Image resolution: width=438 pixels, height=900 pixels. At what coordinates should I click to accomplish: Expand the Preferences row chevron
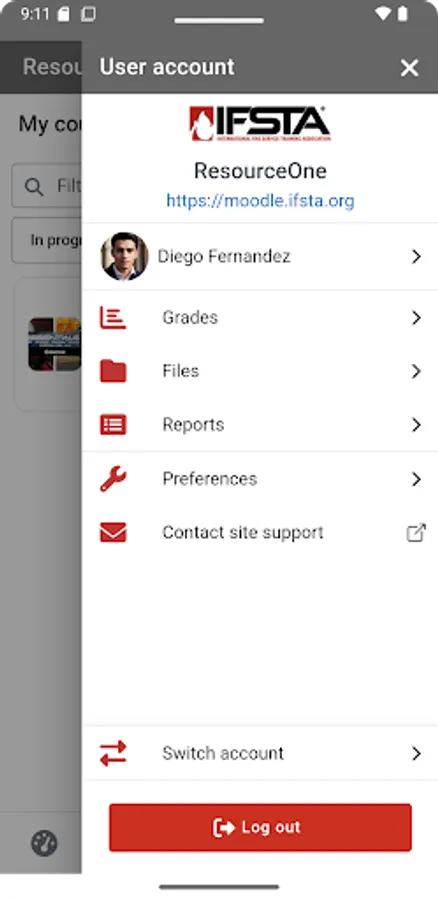[x=417, y=479]
